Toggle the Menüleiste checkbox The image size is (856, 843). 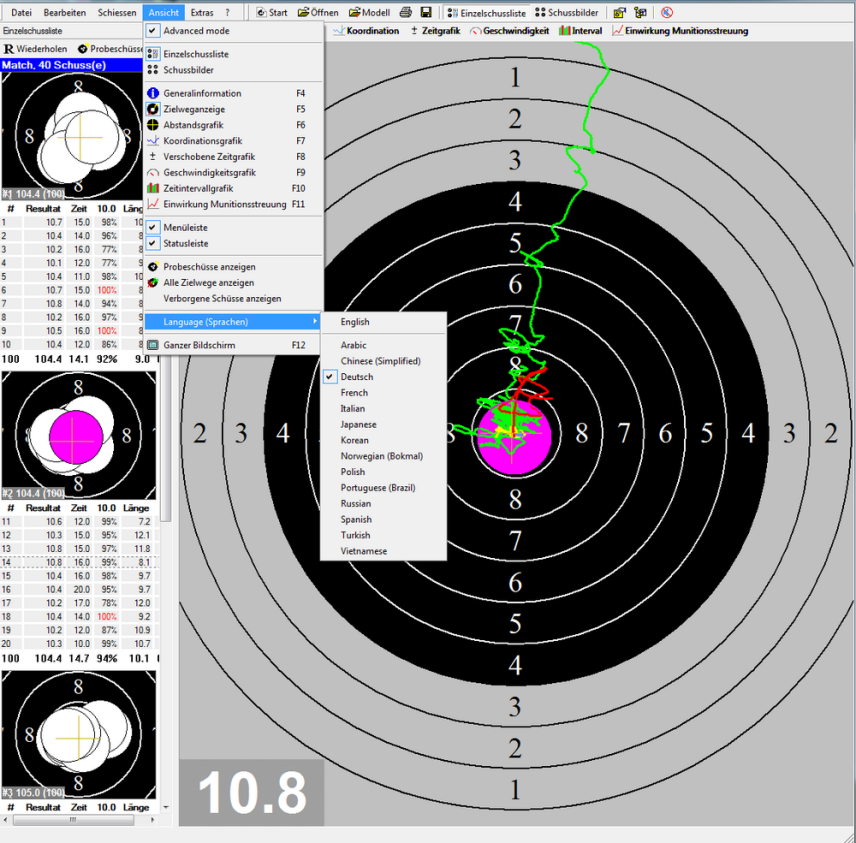point(185,227)
